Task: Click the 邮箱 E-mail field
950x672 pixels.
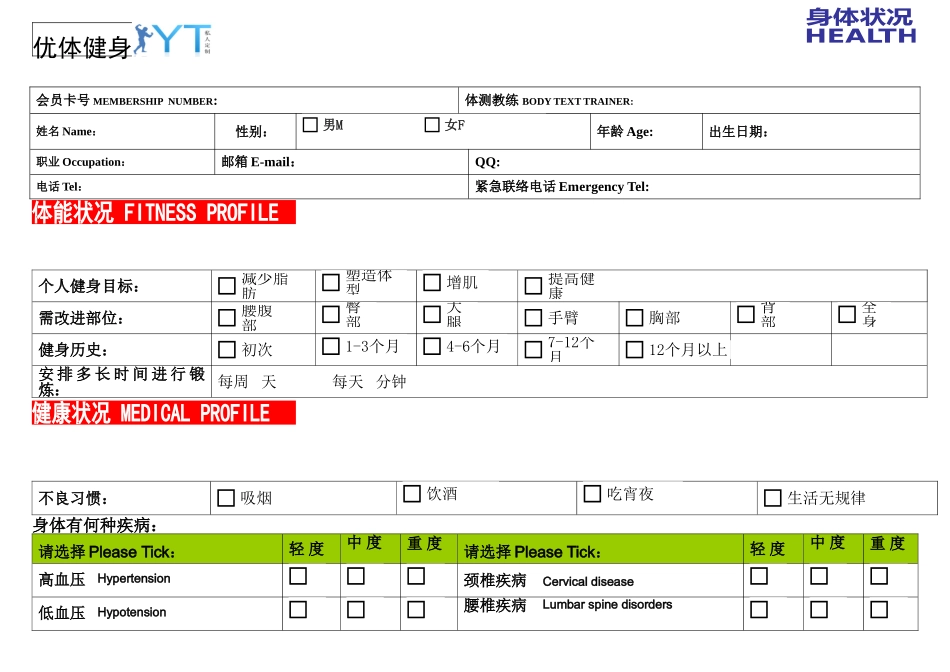Action: [x=342, y=162]
